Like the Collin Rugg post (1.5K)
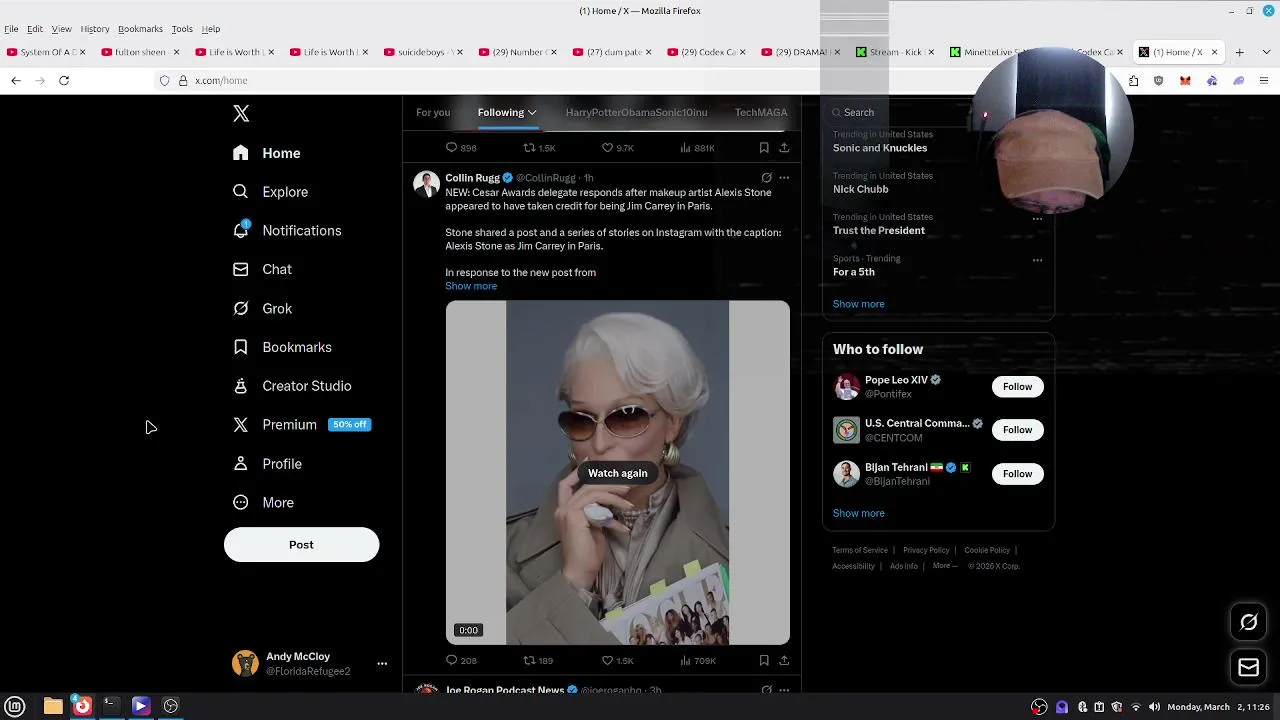 click(x=617, y=661)
